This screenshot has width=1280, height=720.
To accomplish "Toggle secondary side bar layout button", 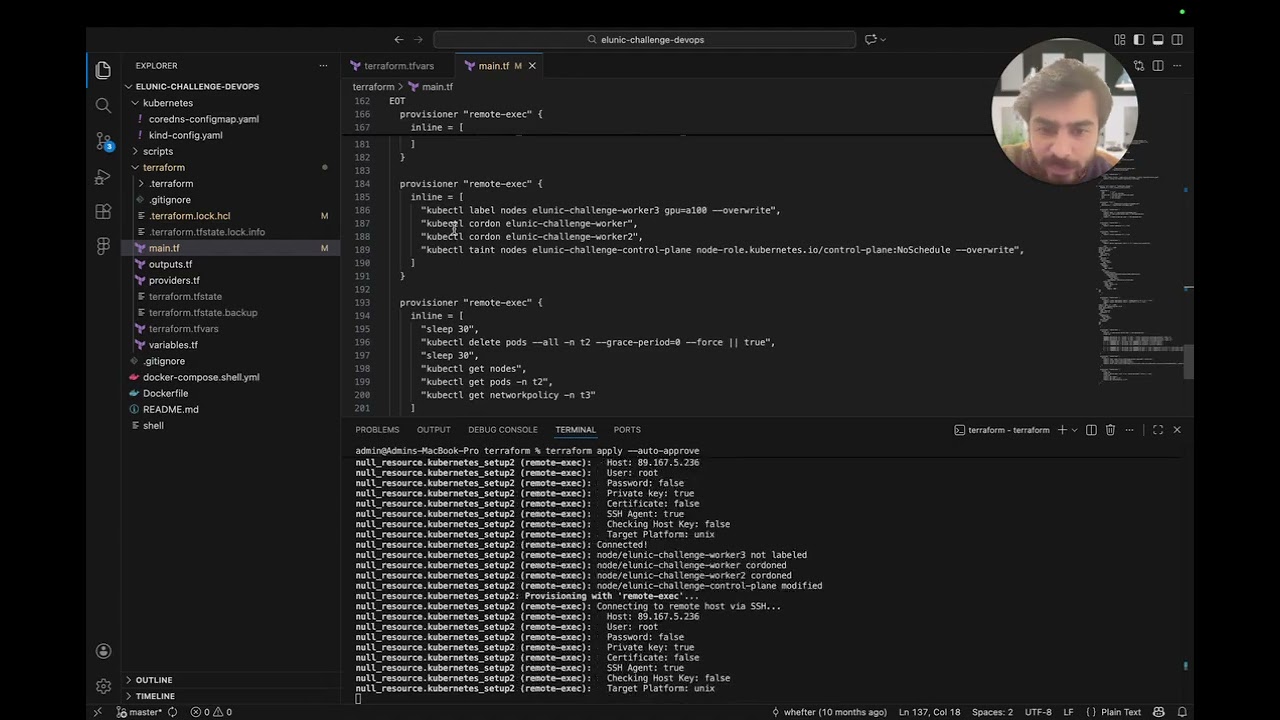I will click(x=1177, y=39).
